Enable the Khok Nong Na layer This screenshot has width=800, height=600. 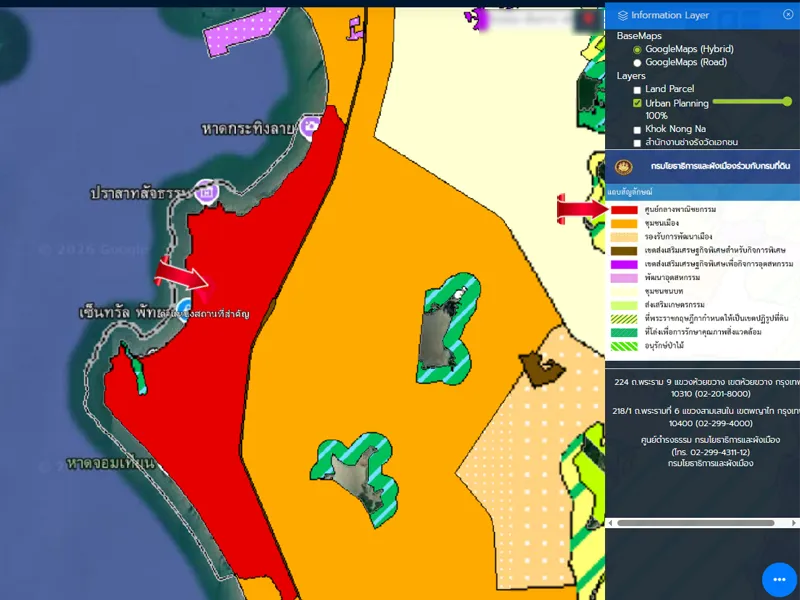(x=637, y=129)
